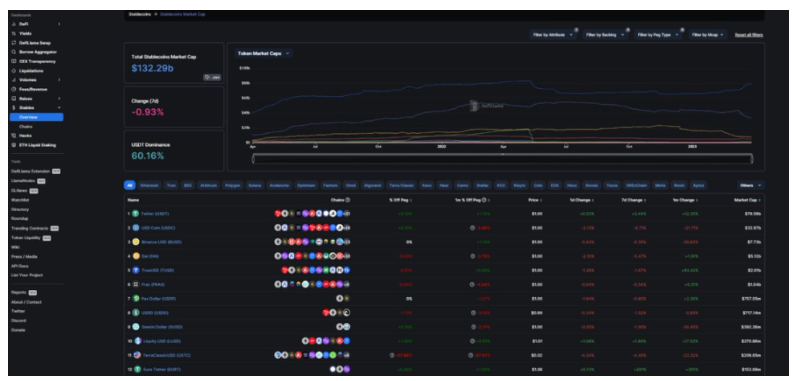Click the ETH Liquid Staking icon
Viewport: 796px width, 381px height.
pos(14,145)
